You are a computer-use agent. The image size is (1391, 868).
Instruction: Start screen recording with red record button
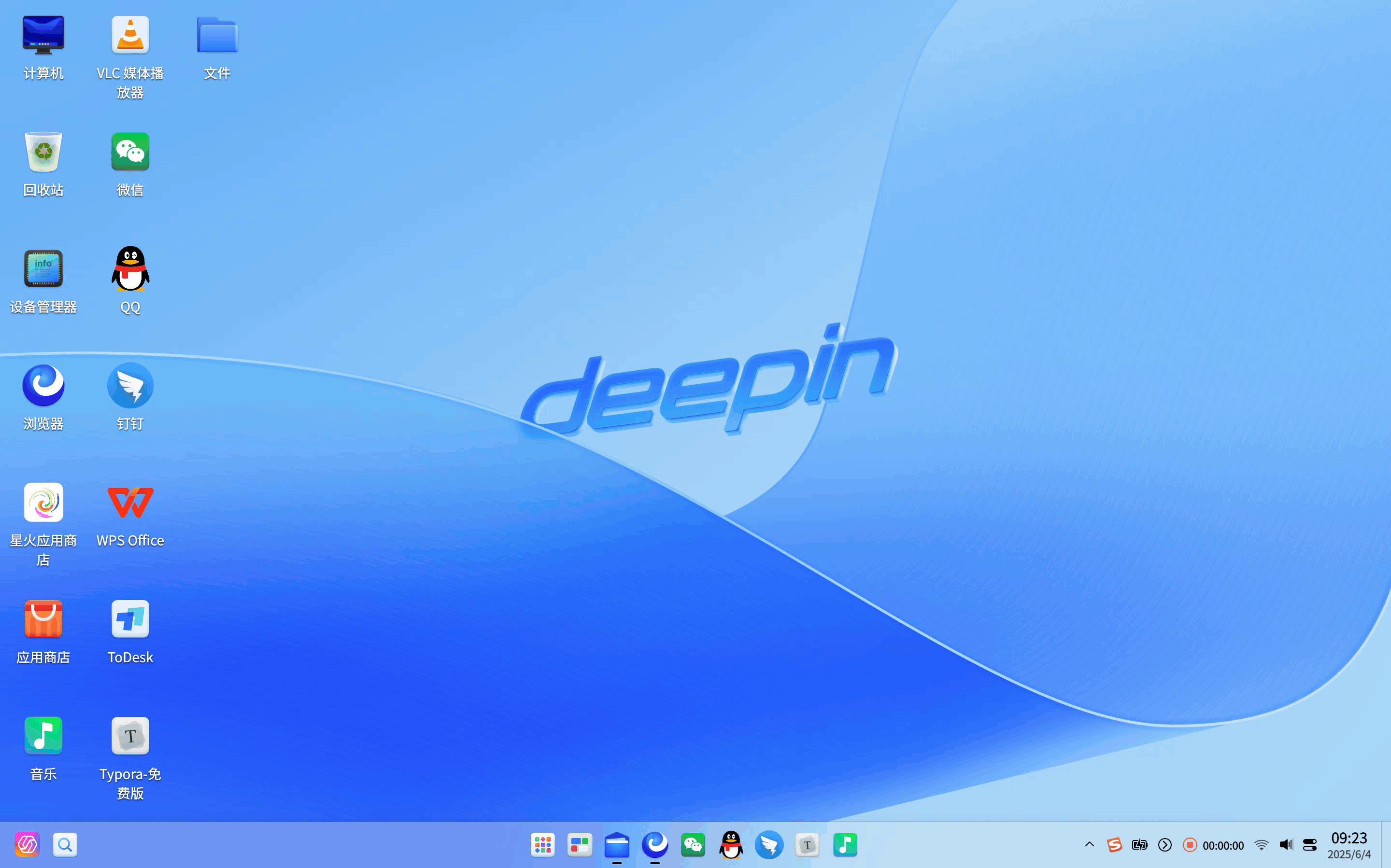[1190, 845]
